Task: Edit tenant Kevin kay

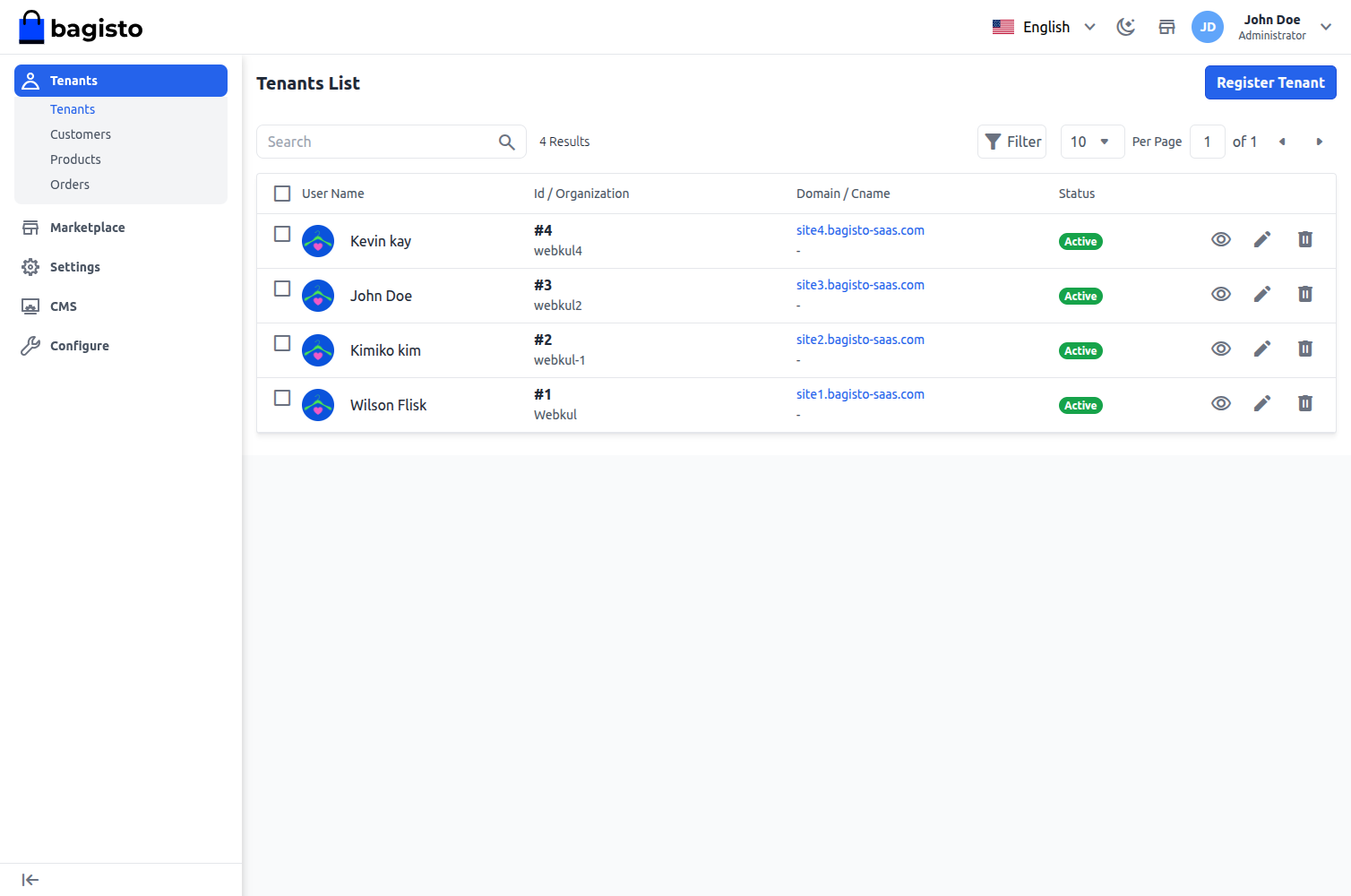Action: point(1262,239)
